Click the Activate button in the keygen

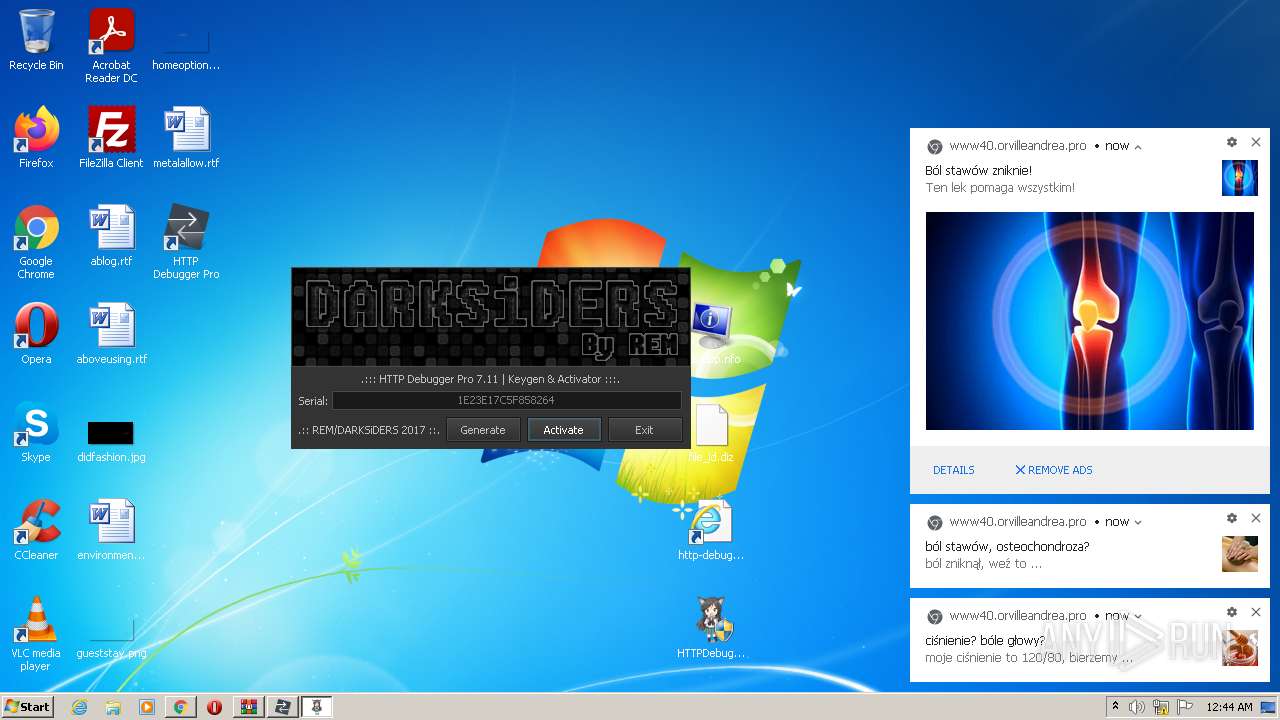(563, 430)
